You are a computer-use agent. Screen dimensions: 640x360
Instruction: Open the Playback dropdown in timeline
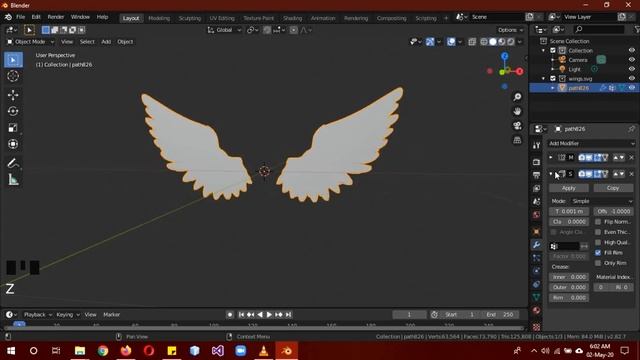click(x=38, y=315)
